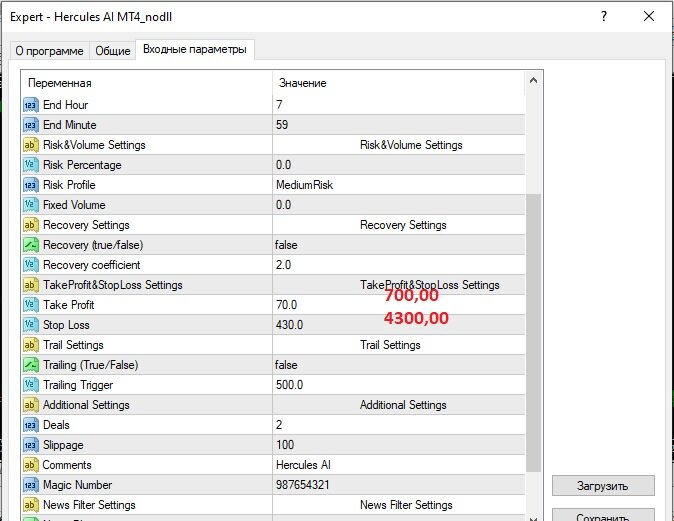Click the Slippage variable name
Image resolution: width=674 pixels, height=521 pixels.
(x=63, y=445)
